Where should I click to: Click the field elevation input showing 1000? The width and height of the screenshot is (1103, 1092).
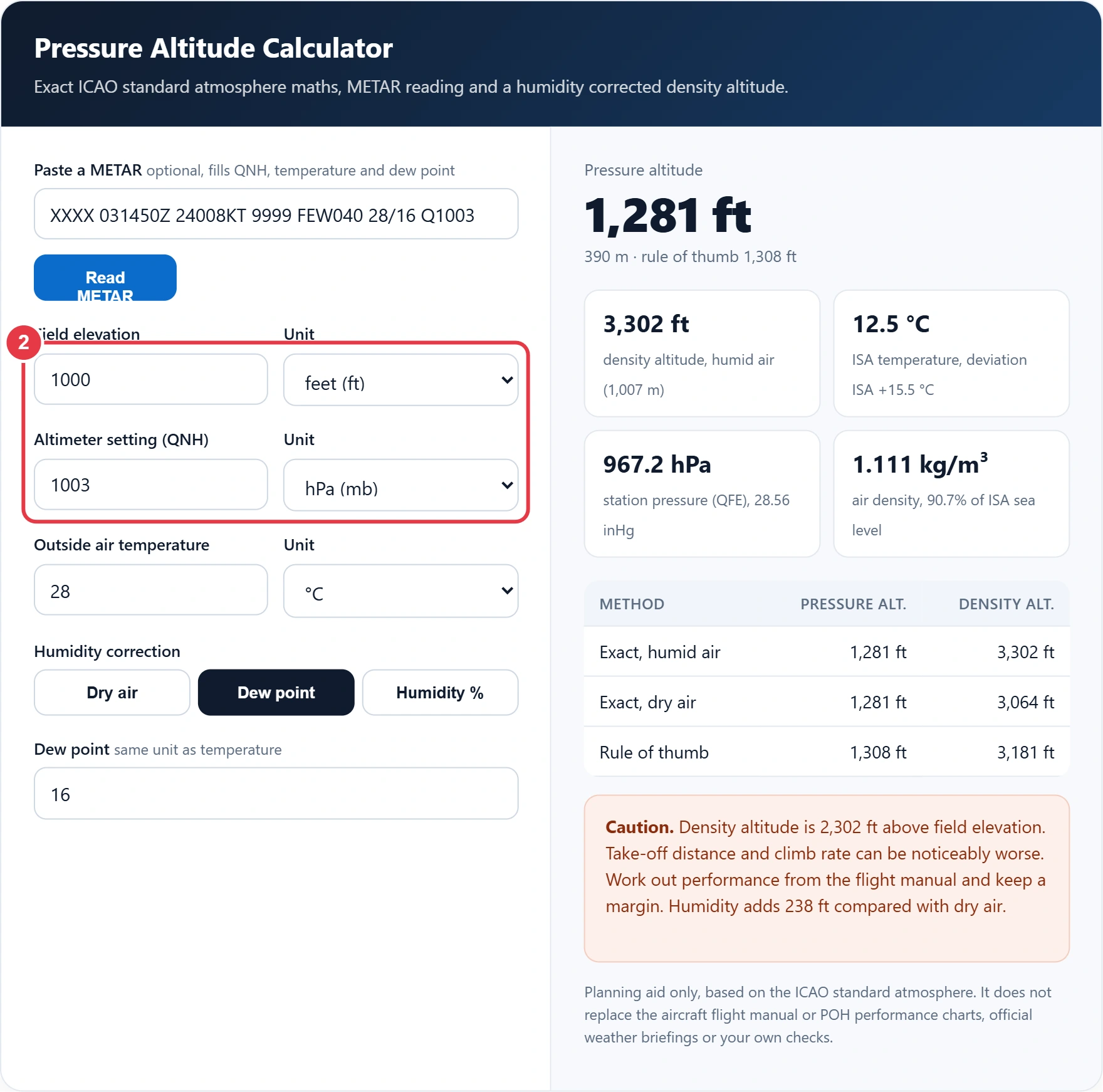pos(151,380)
